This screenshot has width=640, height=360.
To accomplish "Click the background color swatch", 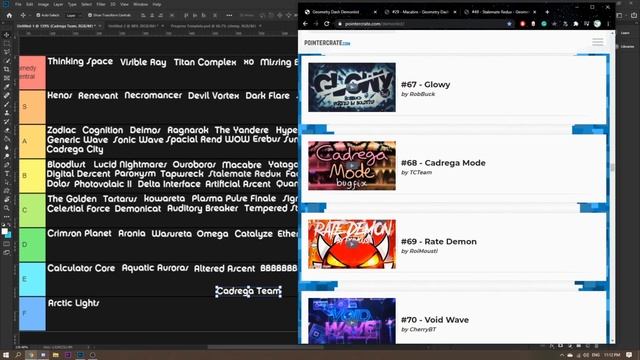I will point(8,235).
